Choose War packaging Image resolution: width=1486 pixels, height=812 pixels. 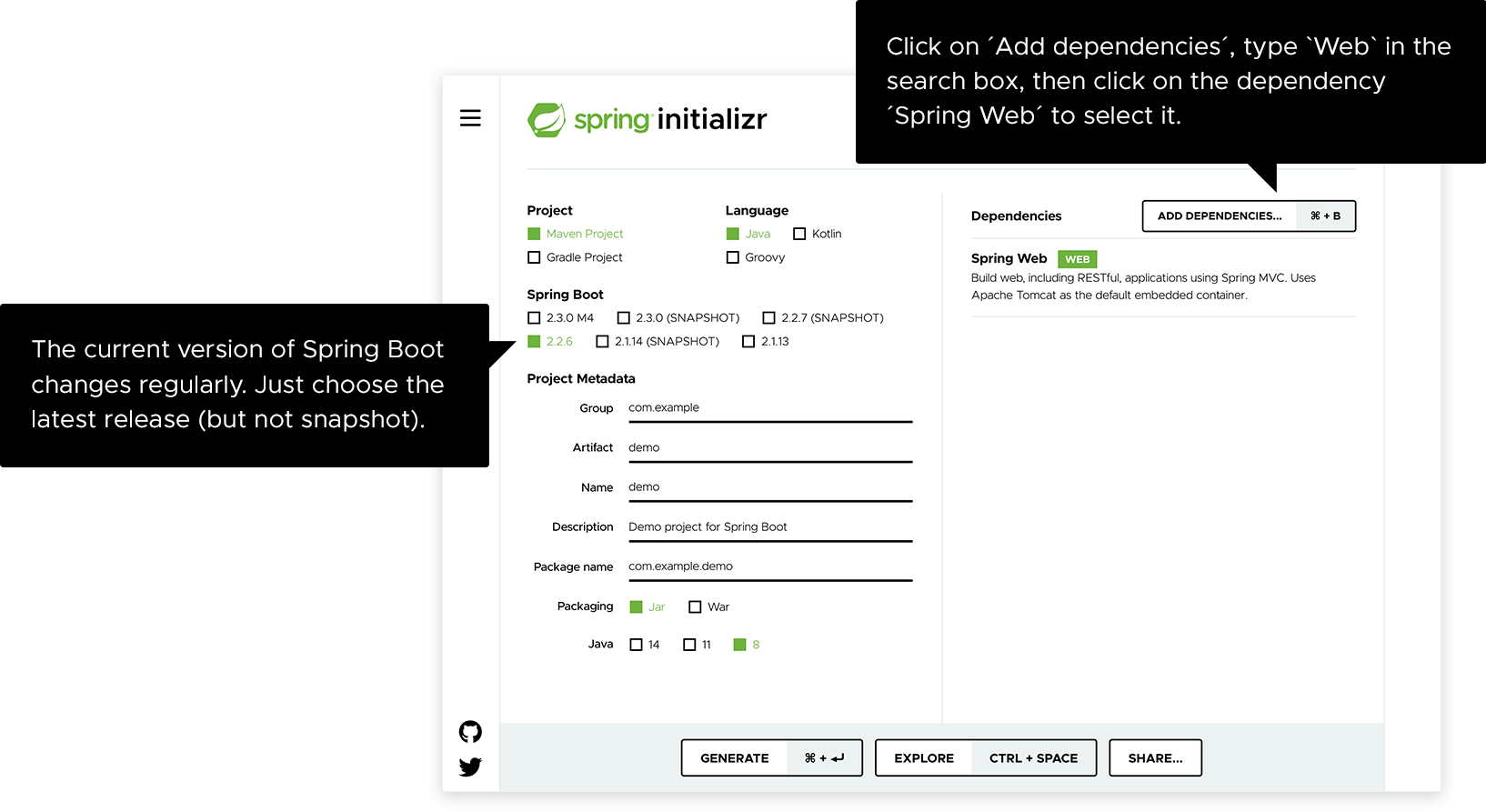pos(695,606)
